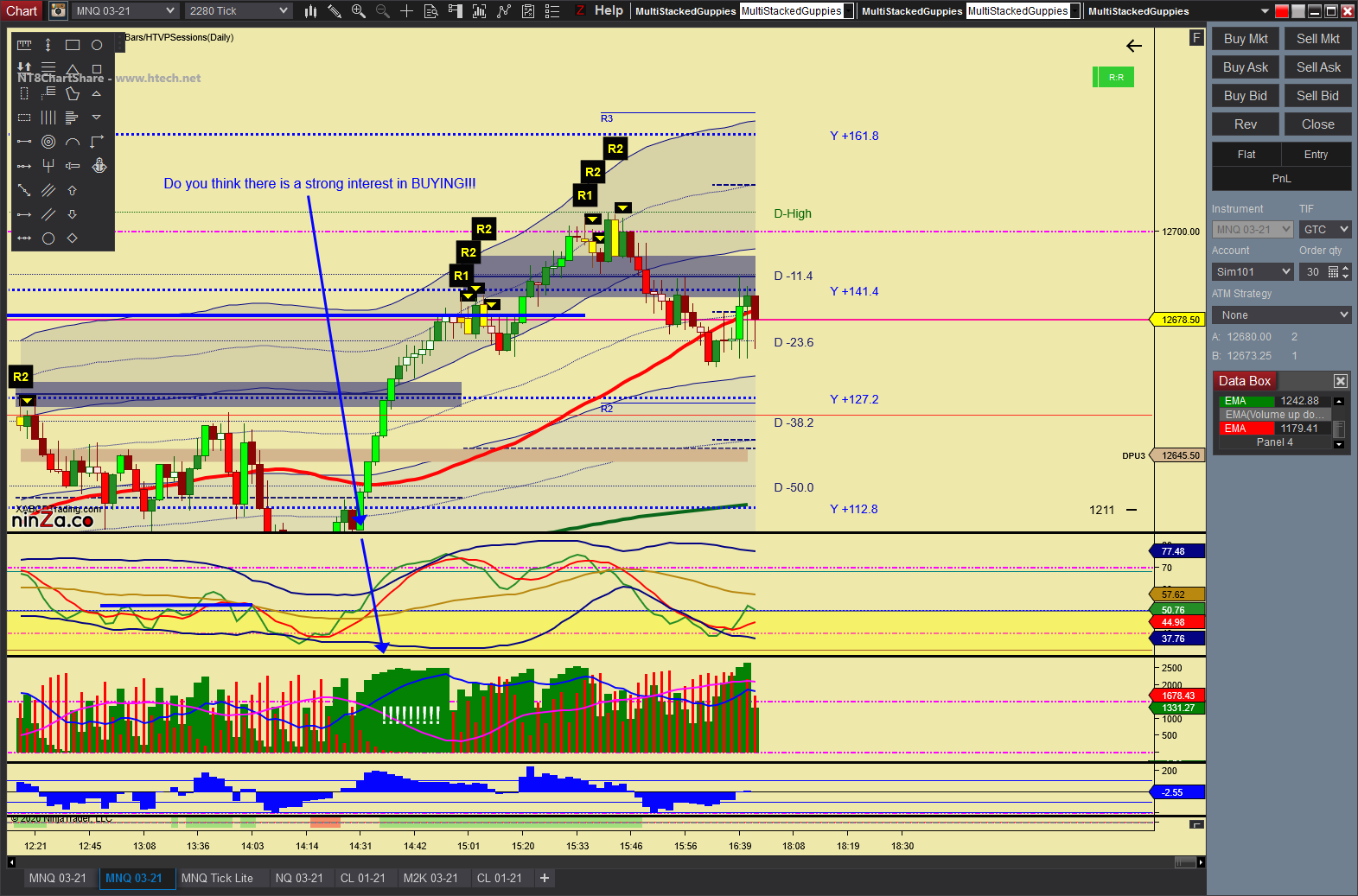Select the ruler drawing tool
Image resolution: width=1358 pixels, height=896 pixels.
(x=24, y=45)
